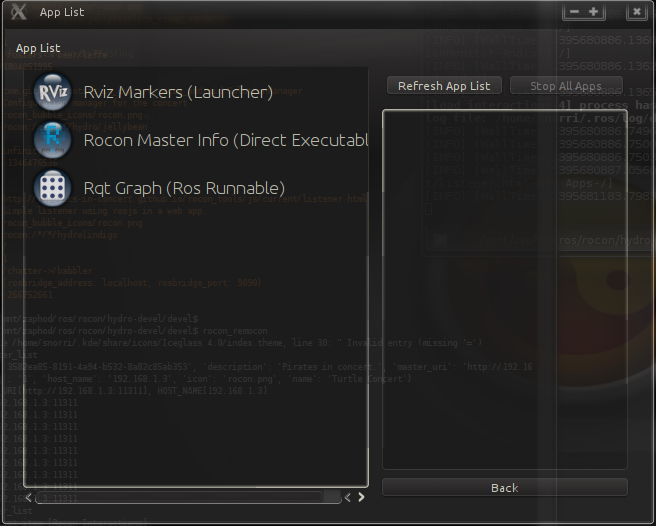
Task: Close the App List window
Action: [x=636, y=12]
